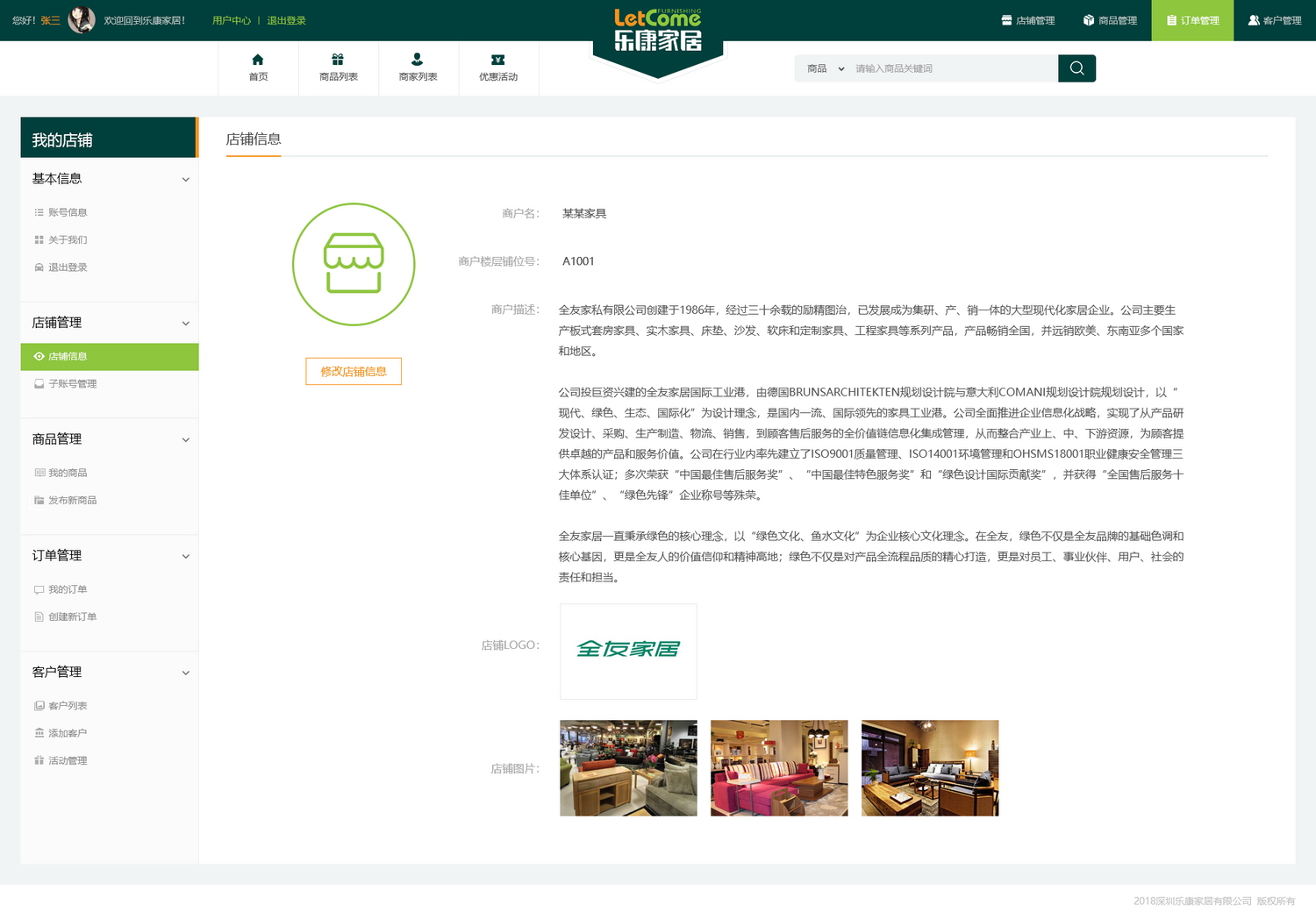Collapse the 基本信息 section chevron

185,179
